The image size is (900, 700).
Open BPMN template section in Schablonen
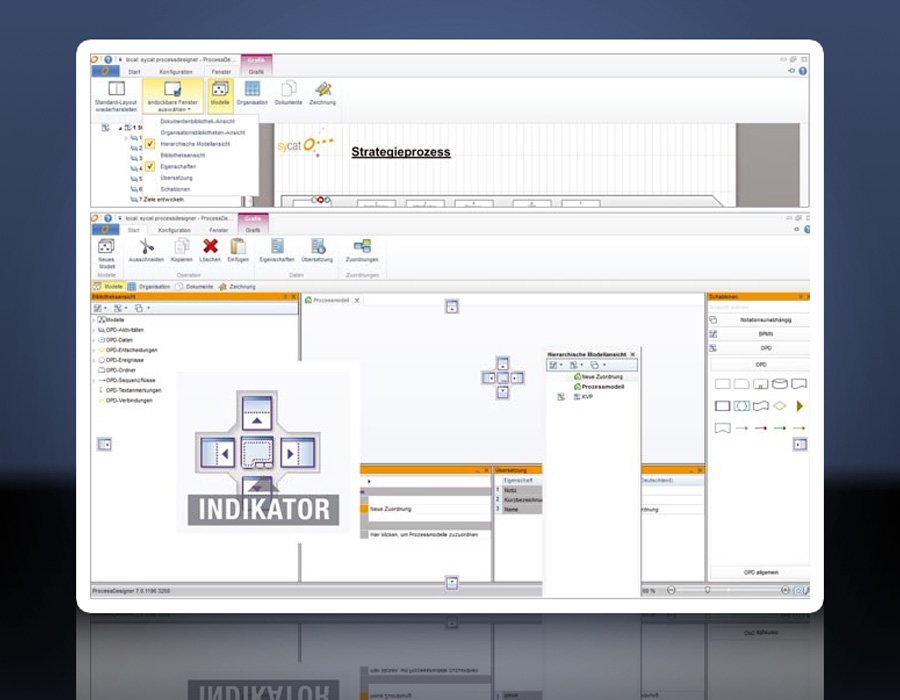pyautogui.click(x=760, y=334)
